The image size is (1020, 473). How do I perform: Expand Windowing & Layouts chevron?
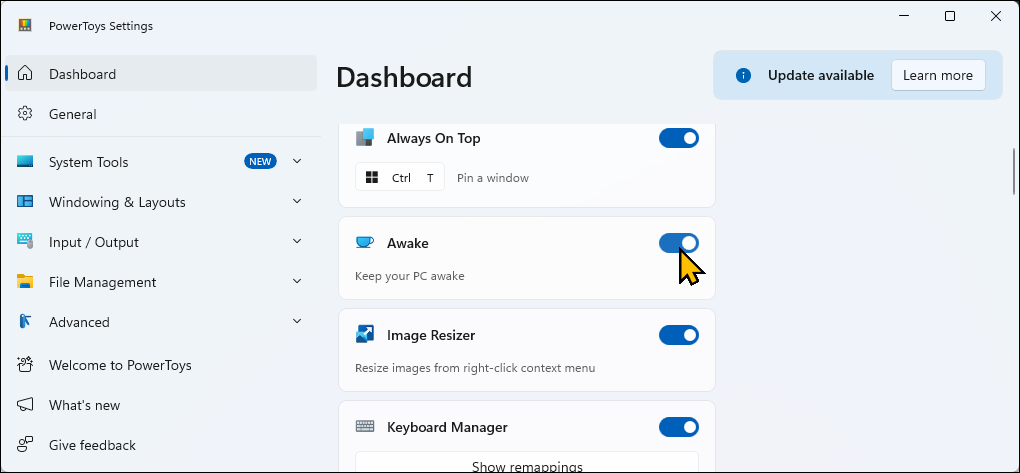pos(297,202)
